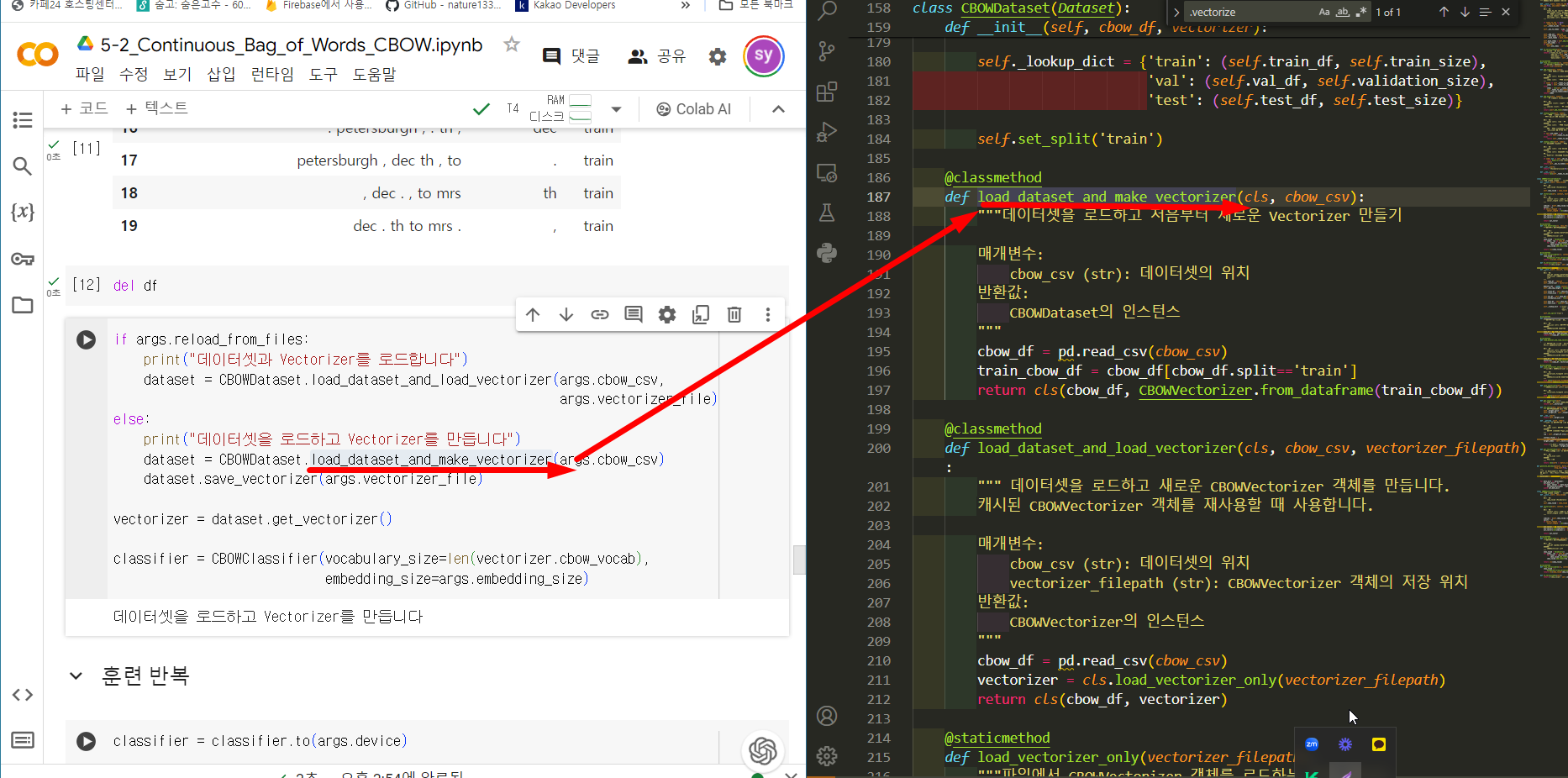Add a text cell with + 텍스트

pyautogui.click(x=156, y=108)
